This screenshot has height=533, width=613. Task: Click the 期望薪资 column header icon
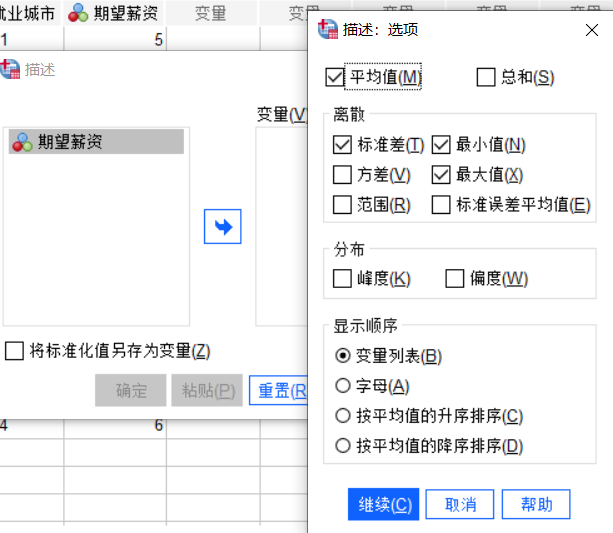[78, 13]
